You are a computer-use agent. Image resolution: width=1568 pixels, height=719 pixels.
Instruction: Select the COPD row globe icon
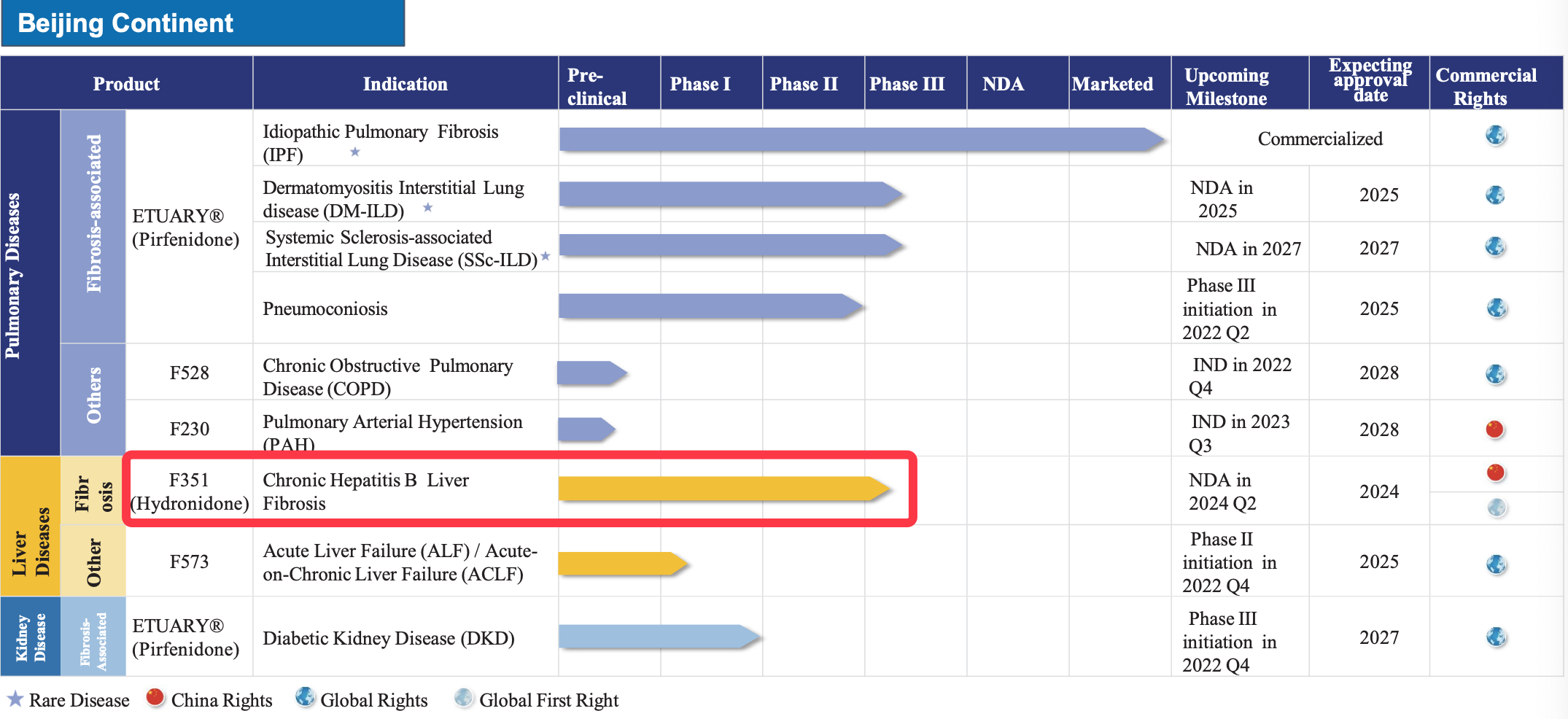click(x=1496, y=374)
